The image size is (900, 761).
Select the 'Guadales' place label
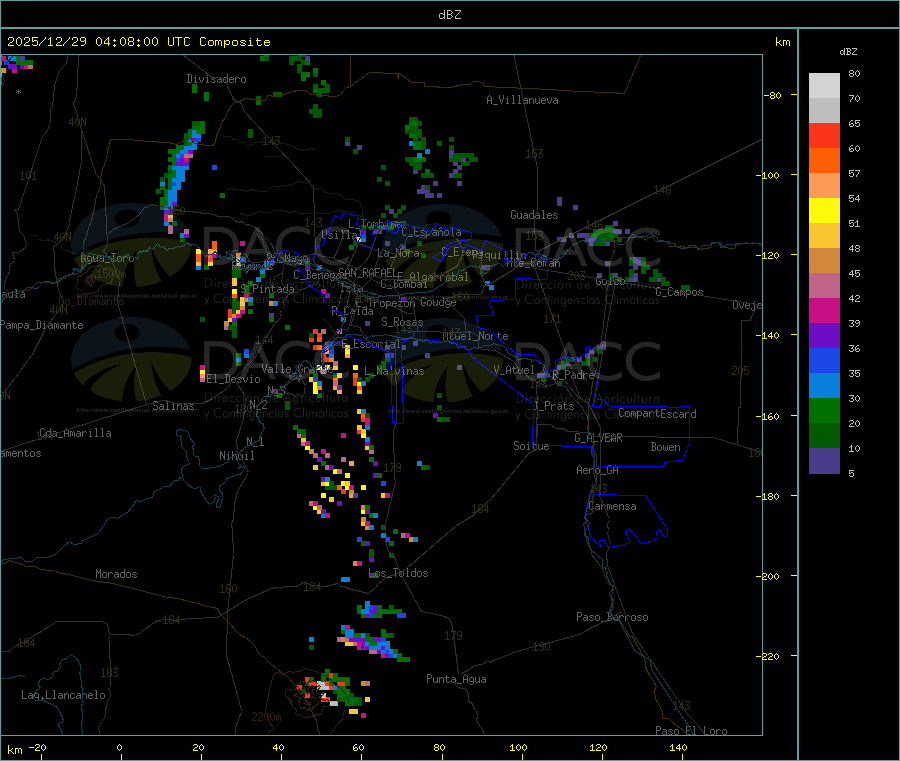pyautogui.click(x=534, y=215)
